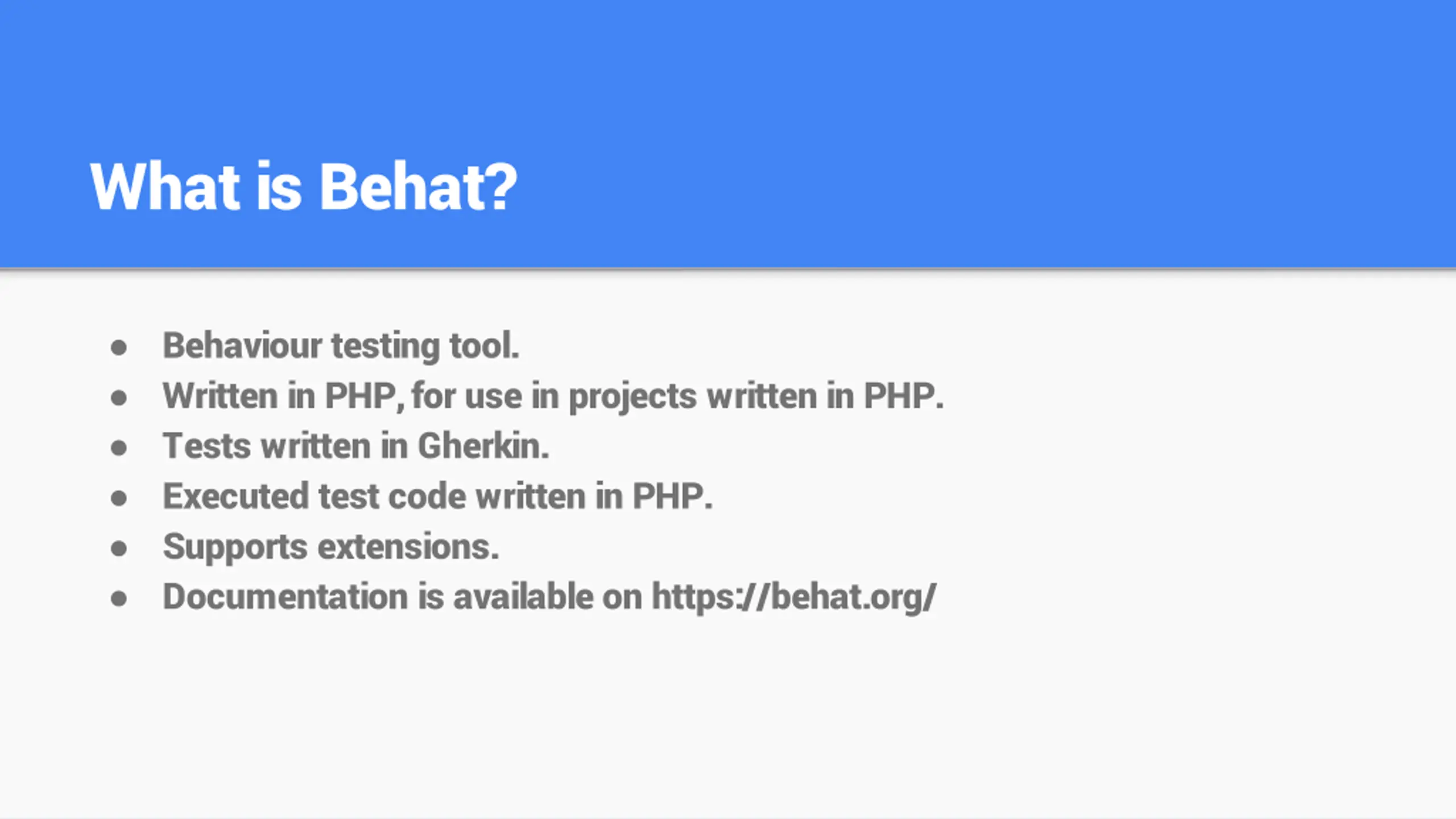1456x819 pixels.
Task: Select the bullet dot before 'Supports extensions'
Action: [118, 548]
